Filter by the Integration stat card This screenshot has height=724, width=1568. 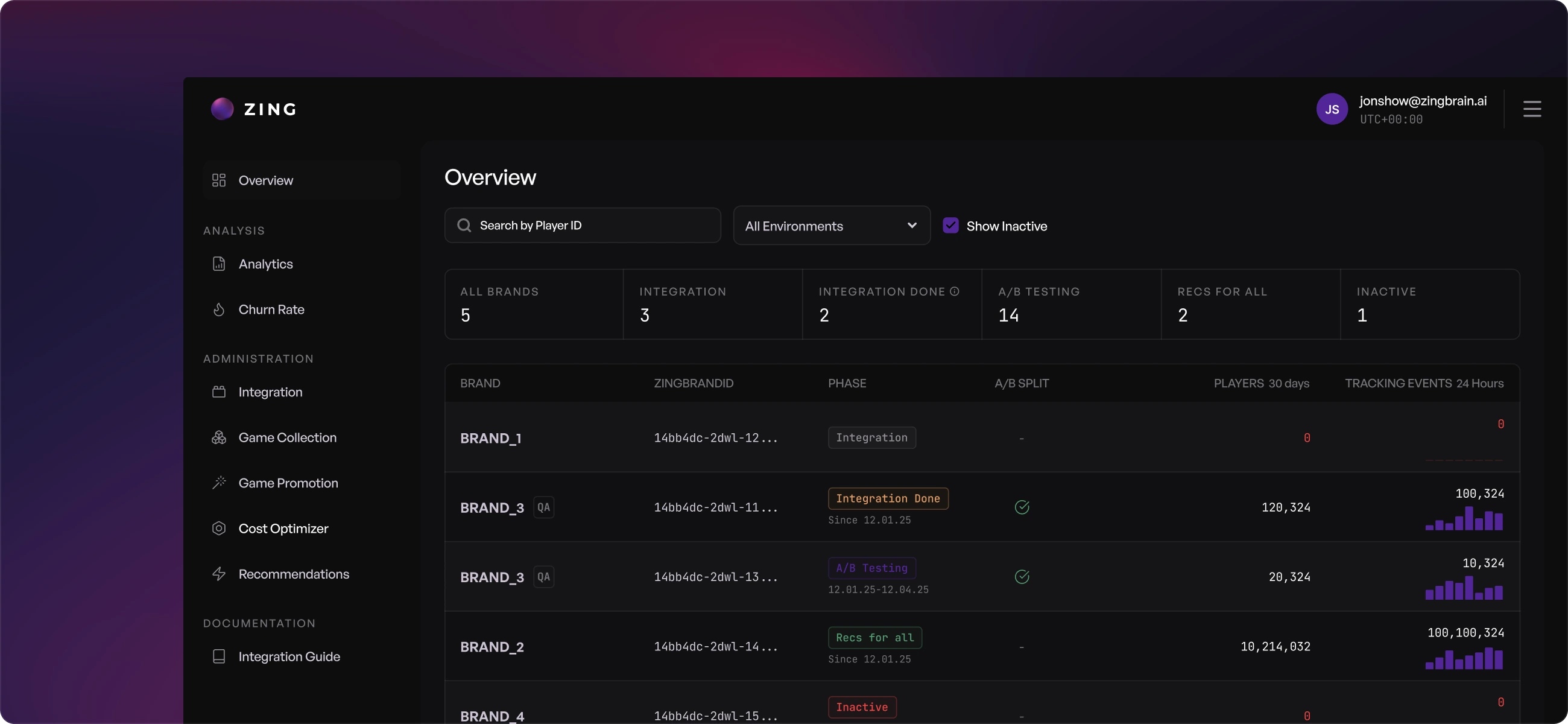coord(713,304)
